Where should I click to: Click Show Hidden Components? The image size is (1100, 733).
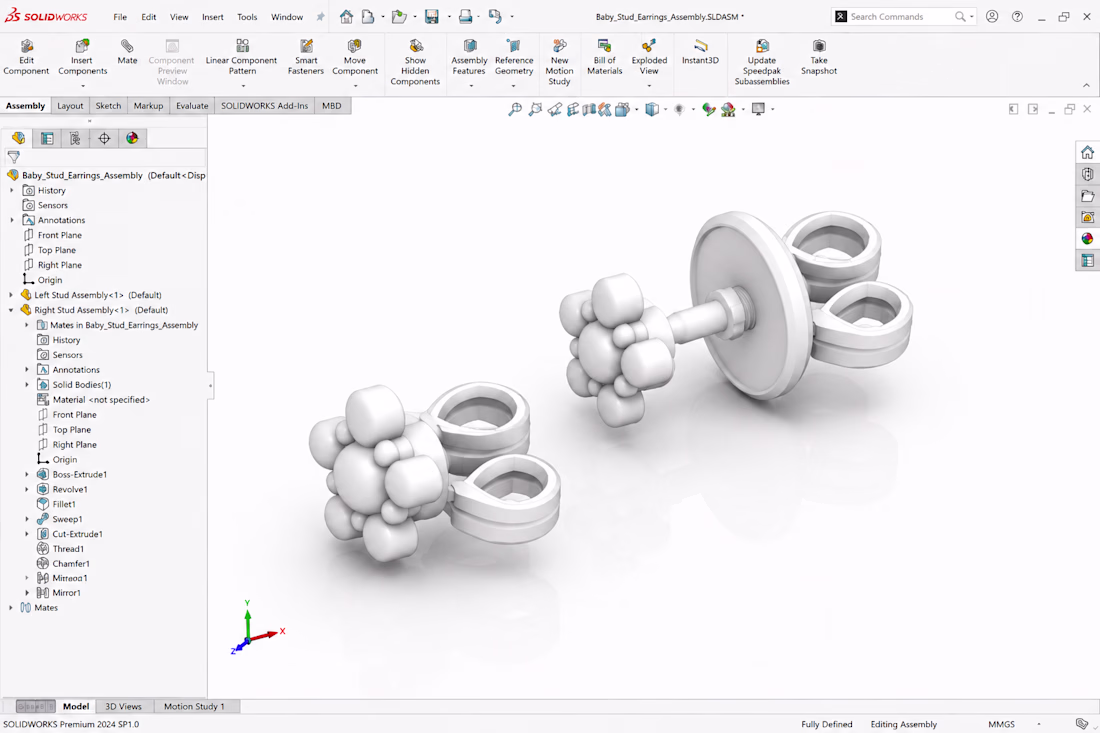click(415, 62)
